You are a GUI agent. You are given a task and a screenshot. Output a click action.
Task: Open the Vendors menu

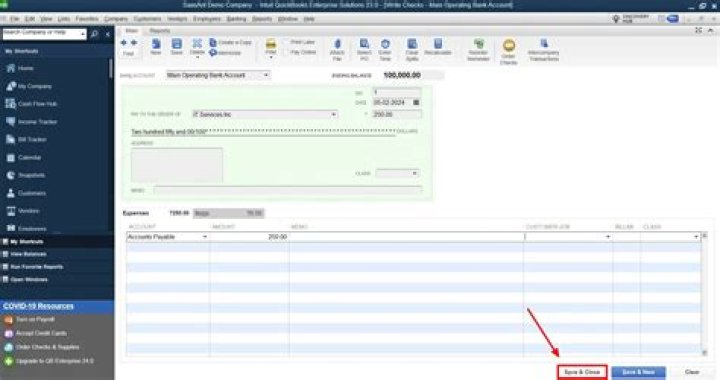(x=177, y=19)
